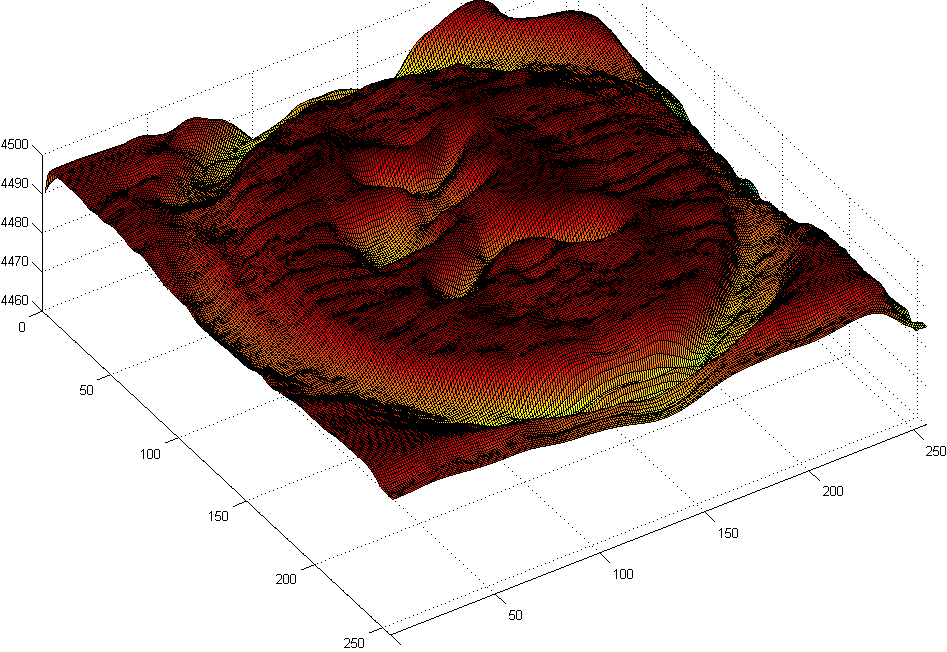Select the right-most pointed tip of the surface
The image size is (947, 652).
(x=923, y=326)
